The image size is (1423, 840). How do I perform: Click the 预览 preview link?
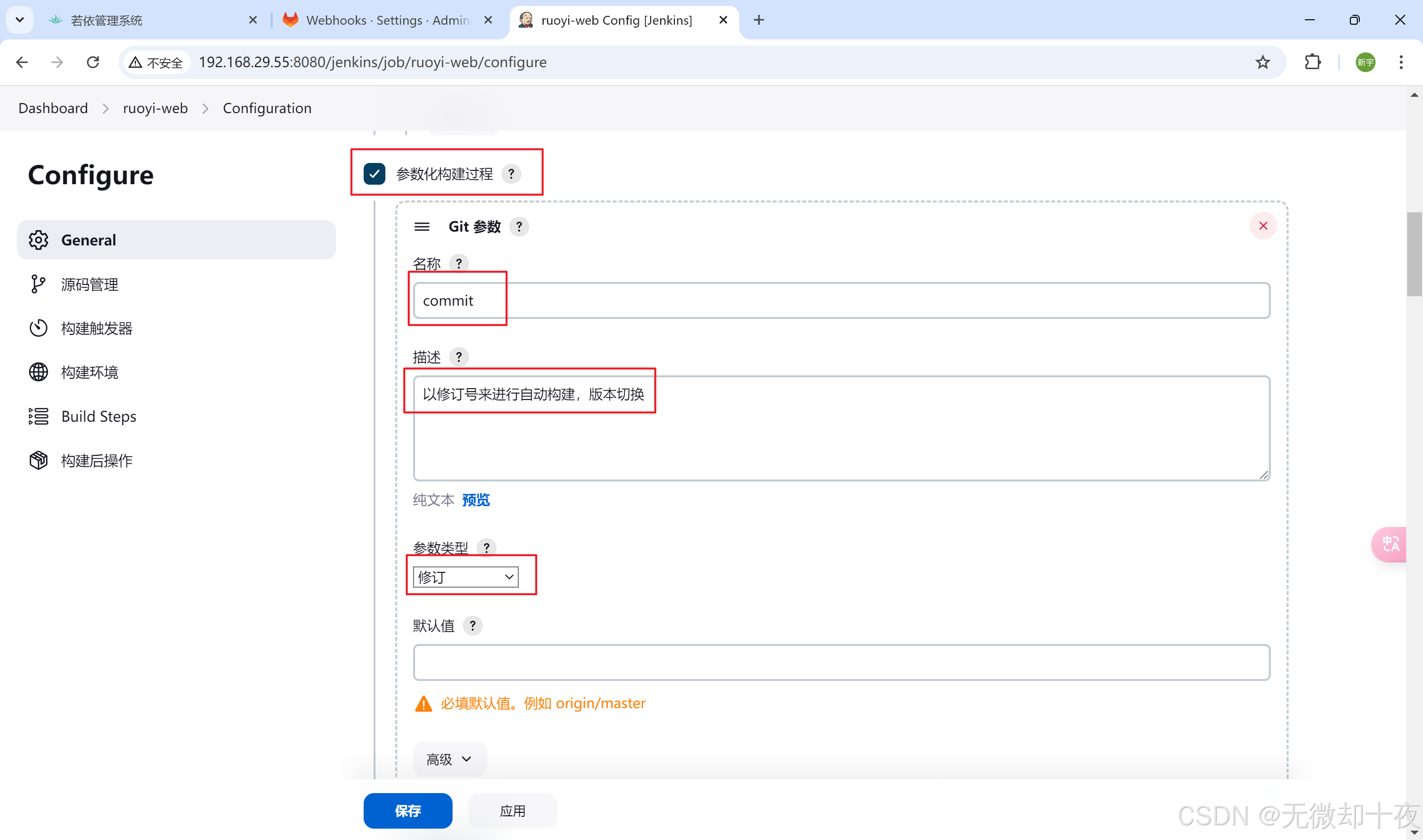(476, 500)
